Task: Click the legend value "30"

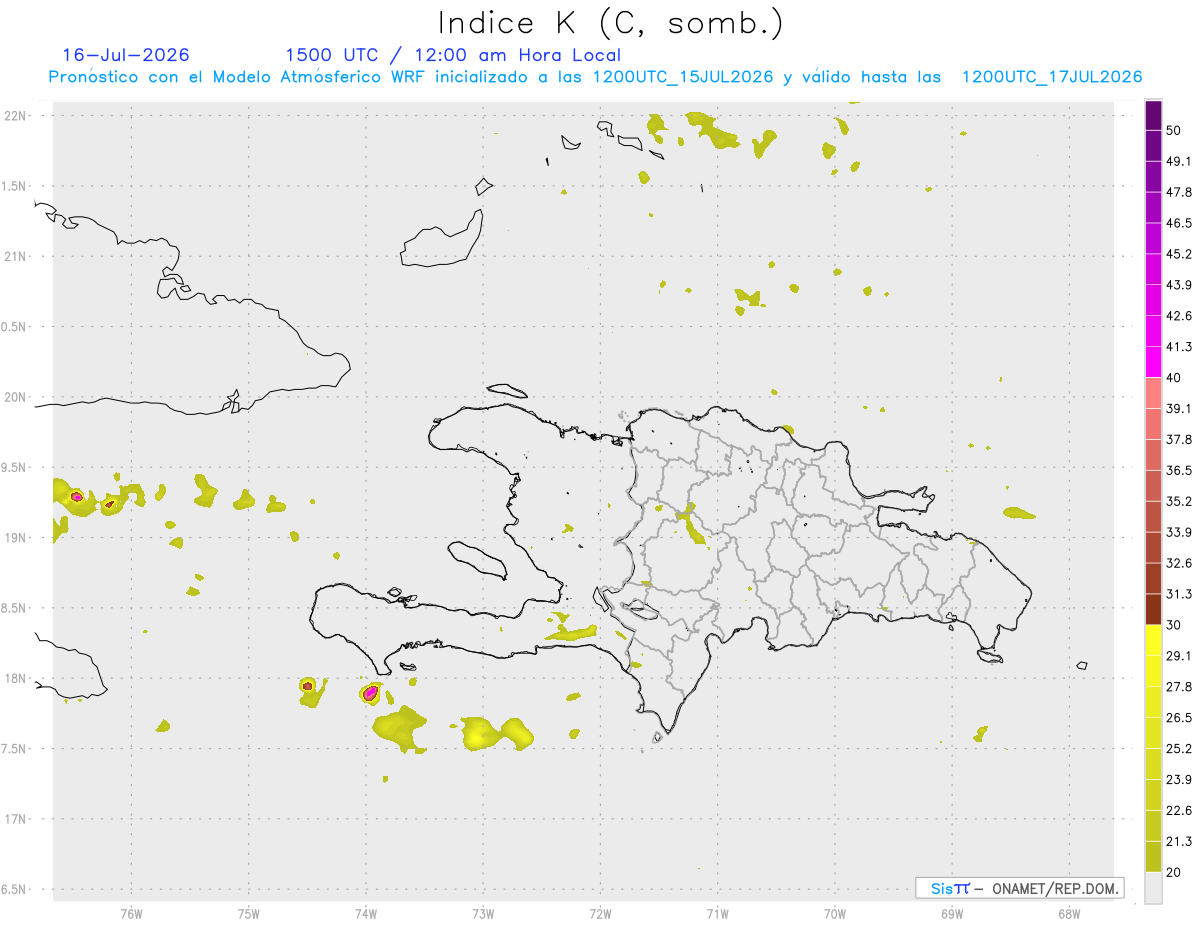Action: point(1176,625)
